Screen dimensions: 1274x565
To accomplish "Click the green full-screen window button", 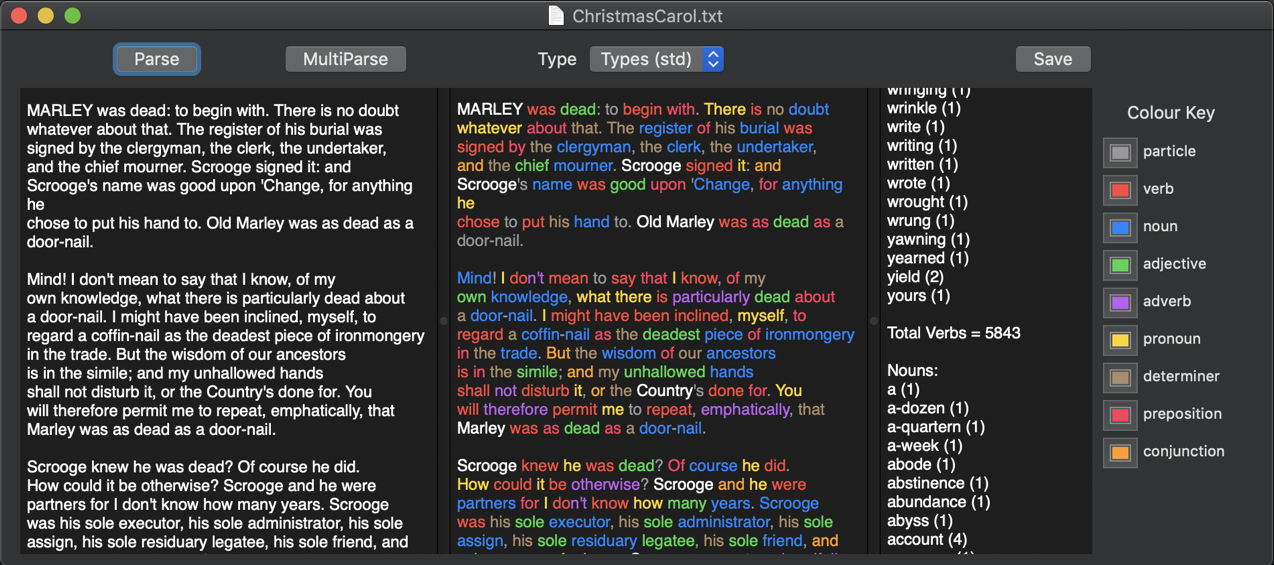I will (x=72, y=16).
